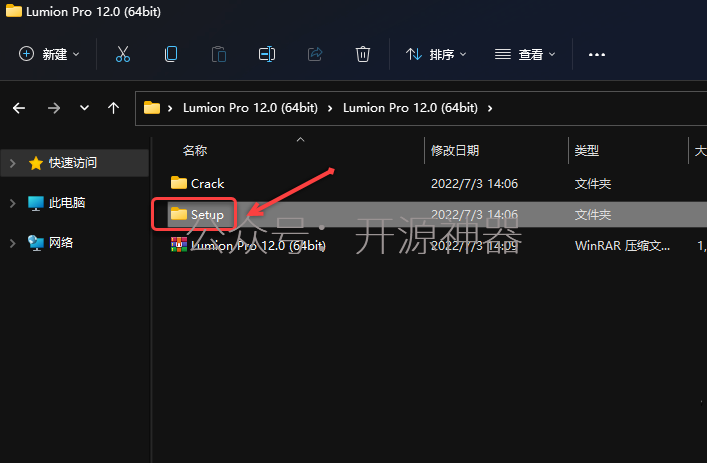Sort by 类型 column header
Screen dimensions: 707x463
[587, 151]
